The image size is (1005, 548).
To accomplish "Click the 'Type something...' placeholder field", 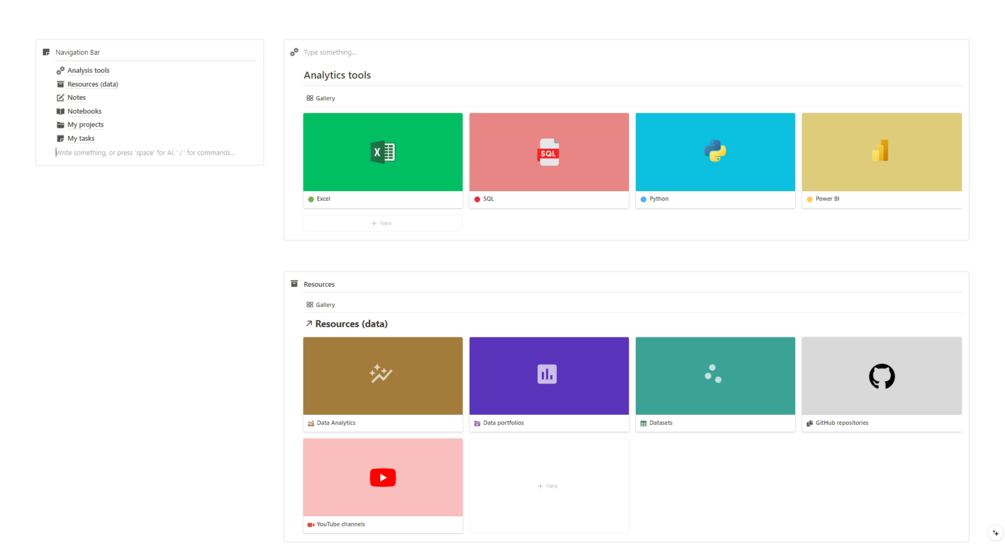I will click(x=329, y=52).
